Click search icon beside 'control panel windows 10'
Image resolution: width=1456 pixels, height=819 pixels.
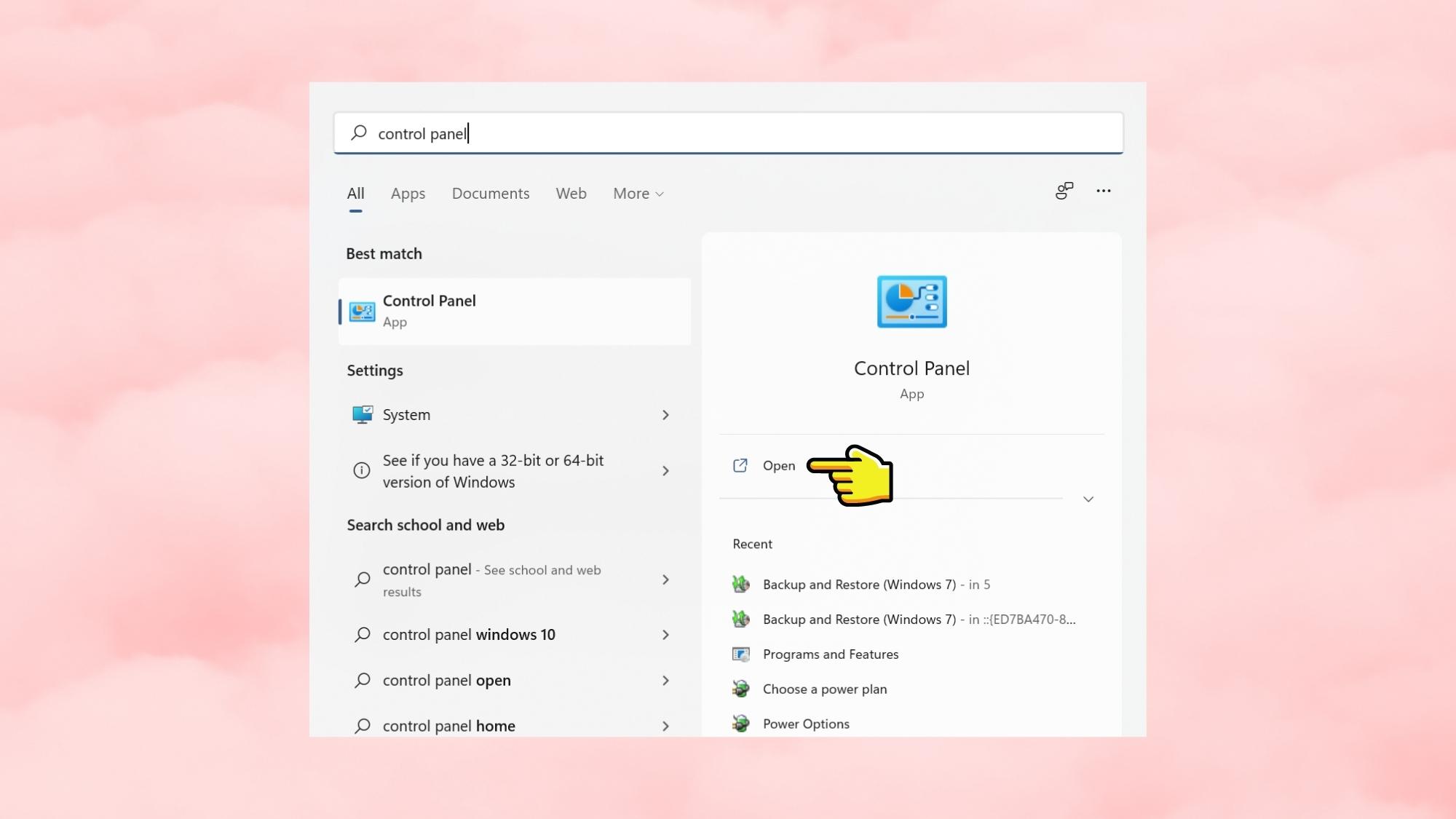tap(362, 635)
